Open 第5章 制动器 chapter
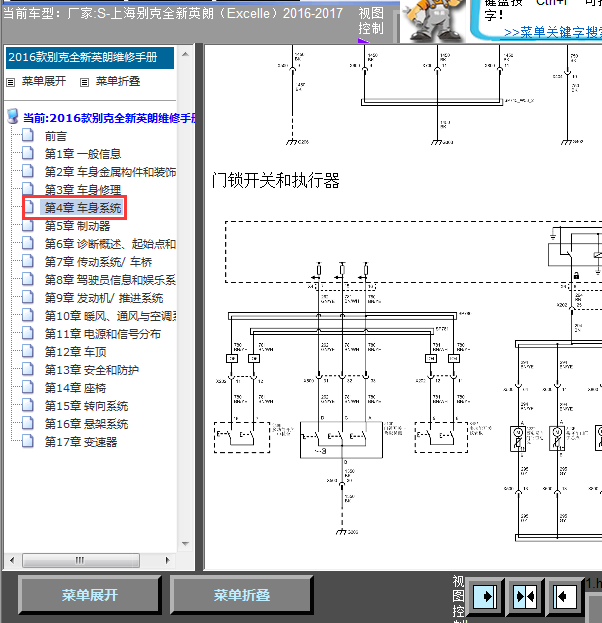Image resolution: width=602 pixels, height=623 pixels. [77, 226]
